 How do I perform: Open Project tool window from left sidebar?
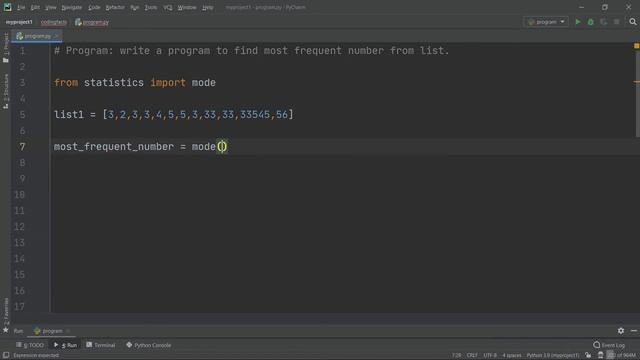[x=6, y=48]
